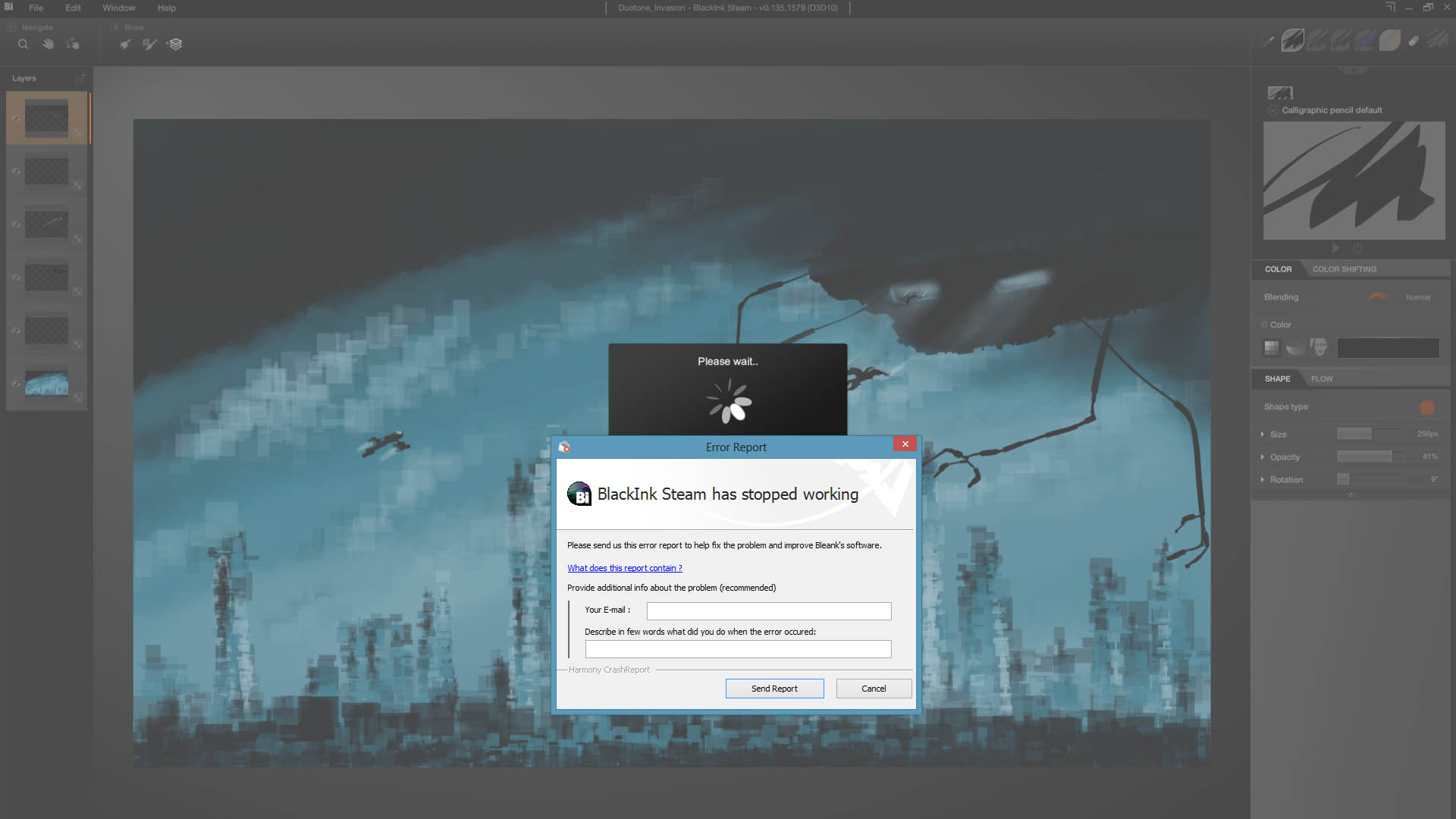
Task: Focus the error description input field
Action: (738, 649)
